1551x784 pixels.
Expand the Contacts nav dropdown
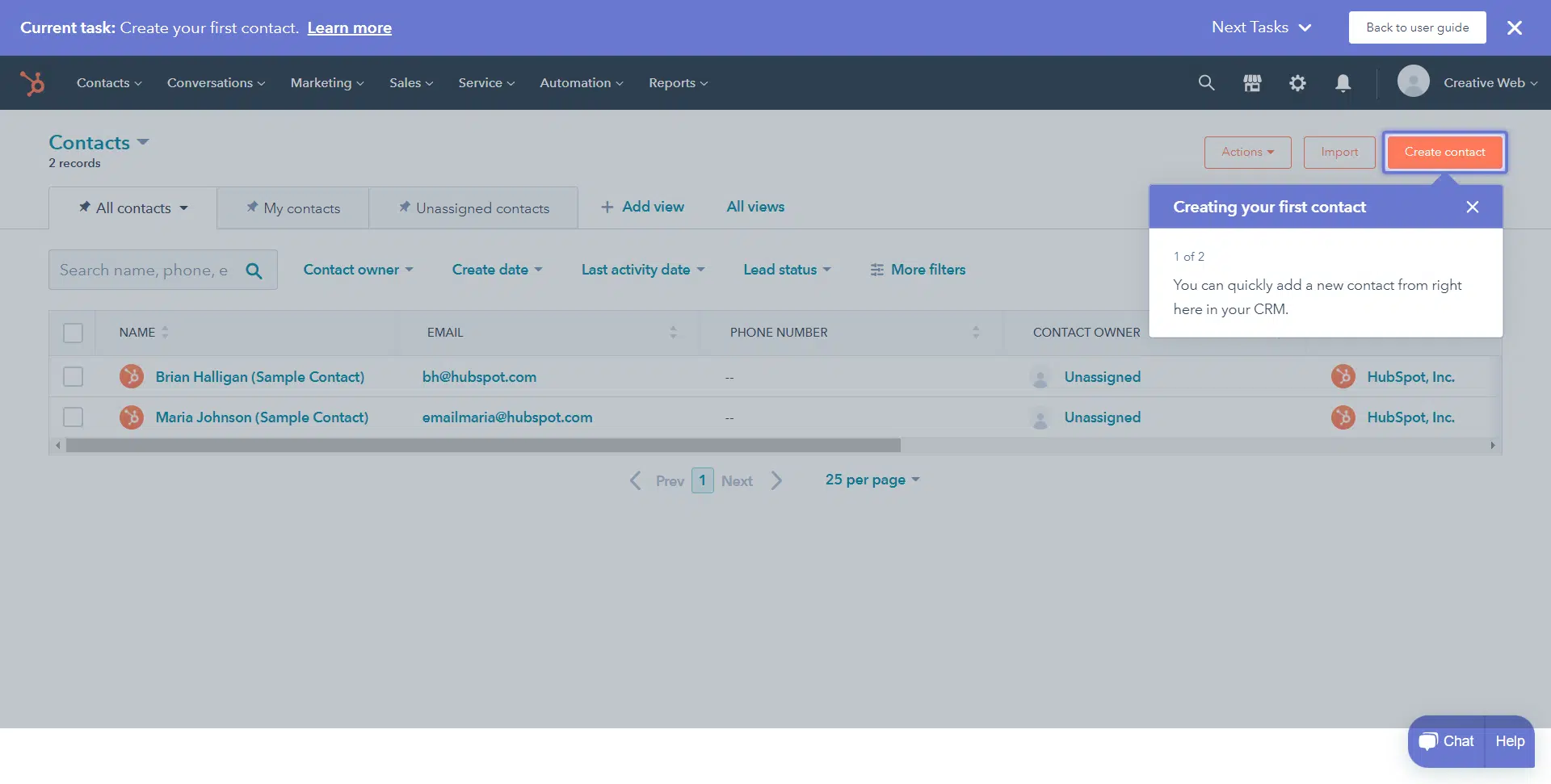pyautogui.click(x=109, y=82)
